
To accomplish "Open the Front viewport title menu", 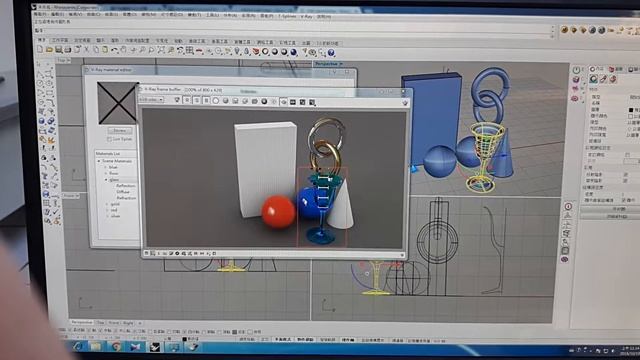I will [71, 196].
